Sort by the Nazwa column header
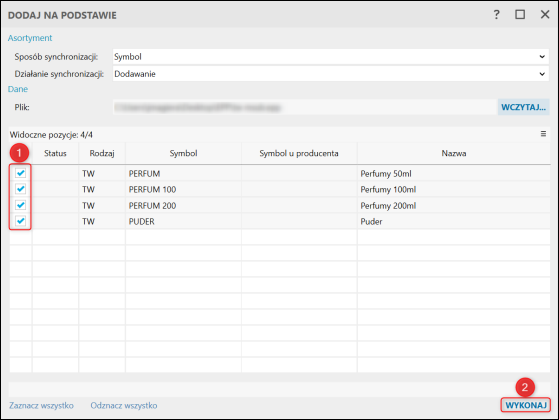 point(453,153)
